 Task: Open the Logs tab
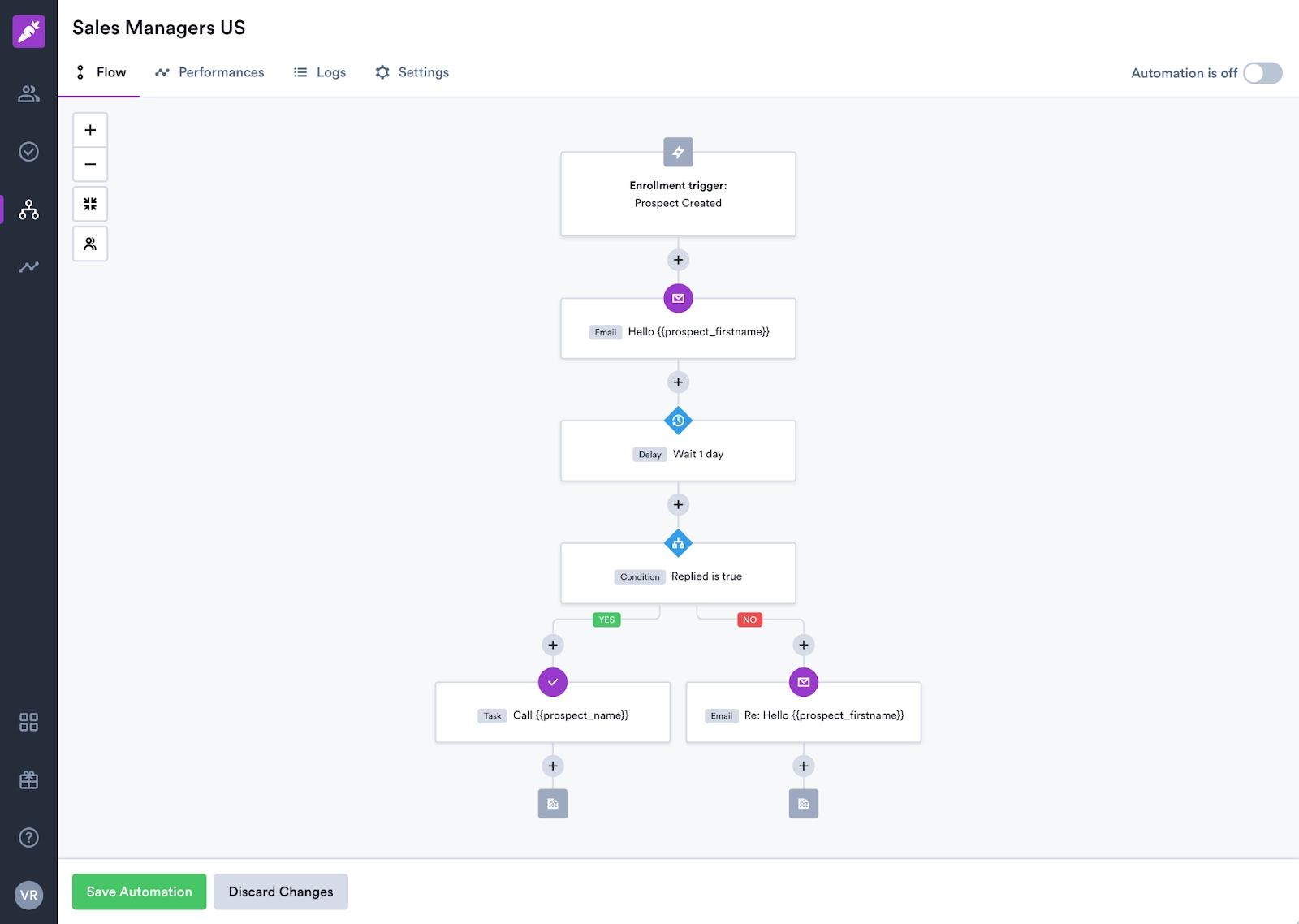pyautogui.click(x=319, y=72)
